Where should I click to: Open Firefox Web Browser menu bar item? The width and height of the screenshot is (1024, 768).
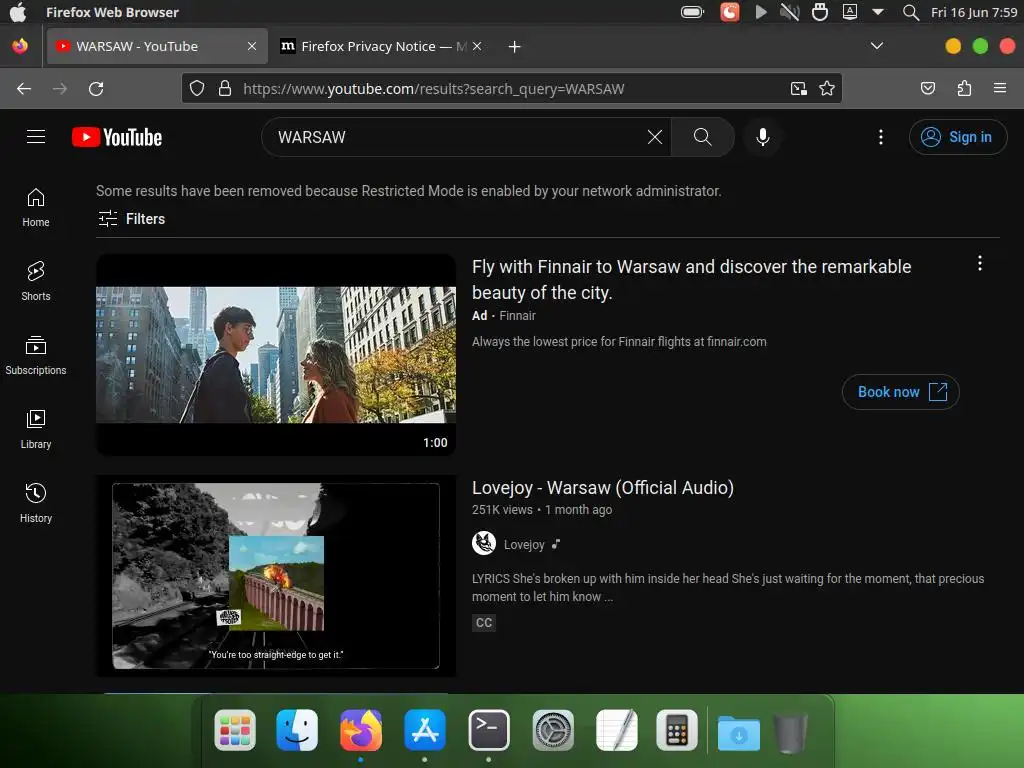[112, 12]
